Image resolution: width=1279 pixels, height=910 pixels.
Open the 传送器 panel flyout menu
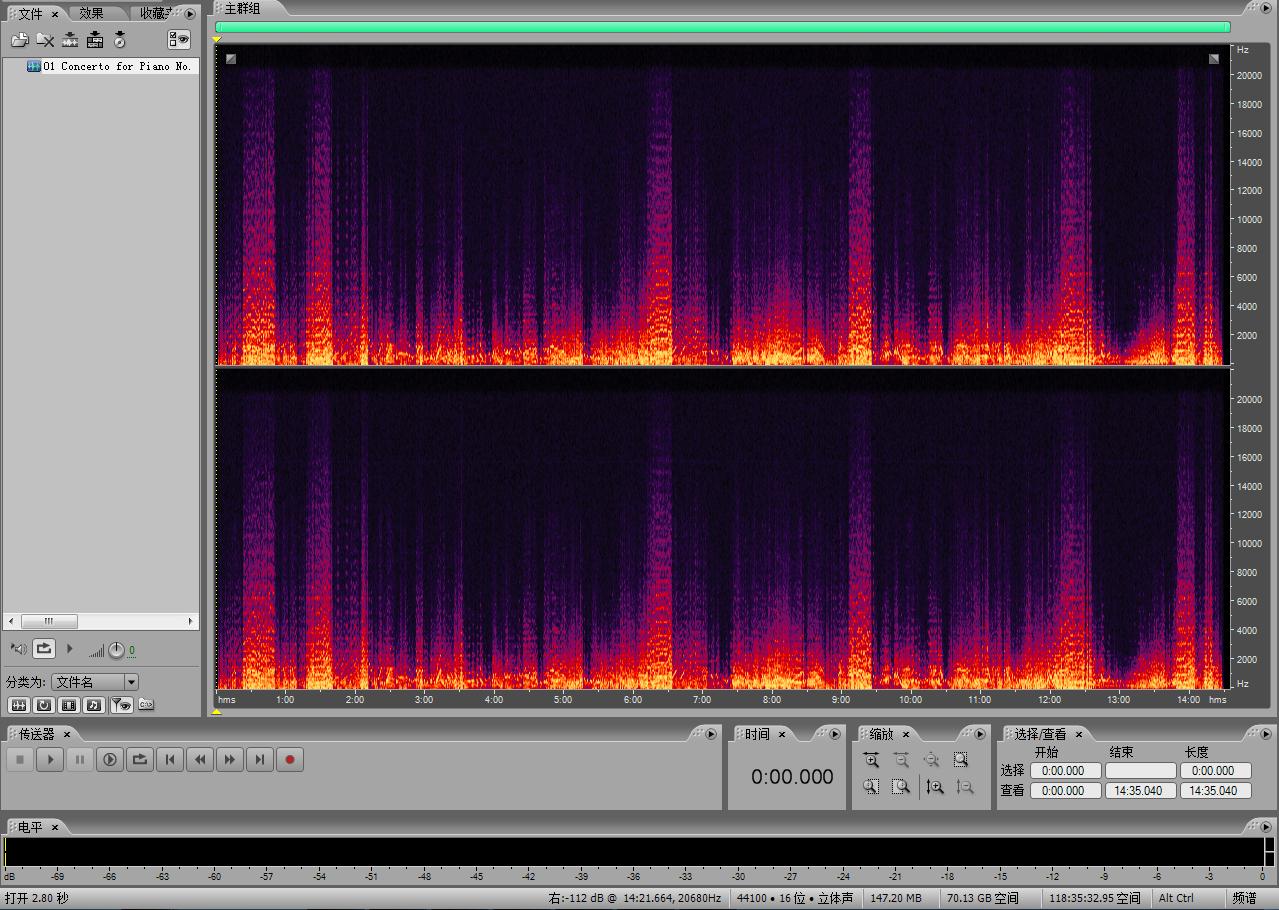pos(711,734)
